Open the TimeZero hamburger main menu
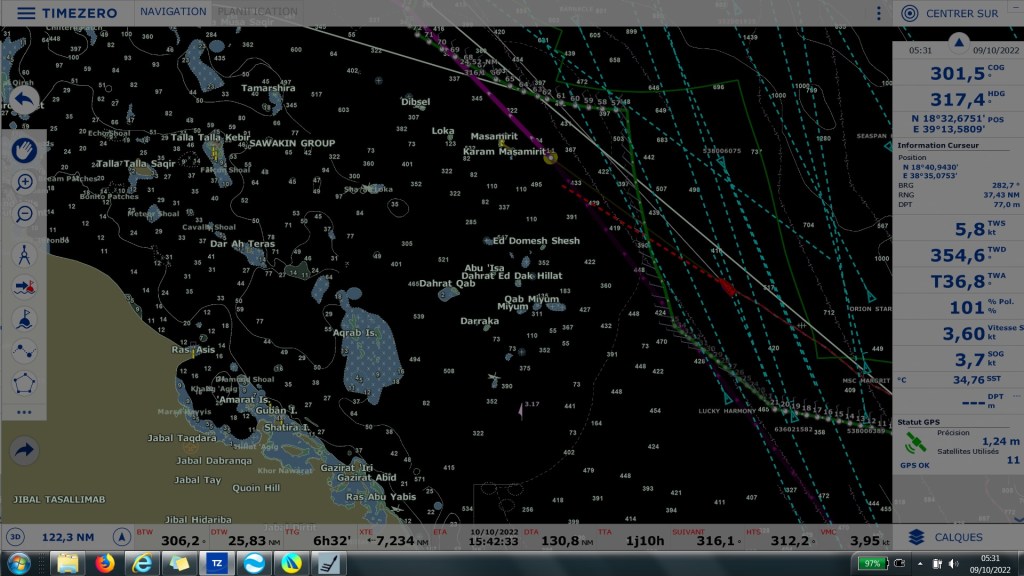Image resolution: width=1024 pixels, height=576 pixels. [25, 14]
